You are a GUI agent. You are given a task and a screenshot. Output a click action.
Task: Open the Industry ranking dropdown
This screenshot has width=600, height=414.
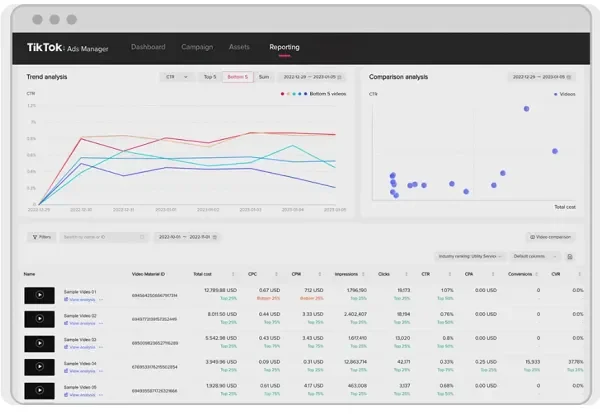click(470, 256)
